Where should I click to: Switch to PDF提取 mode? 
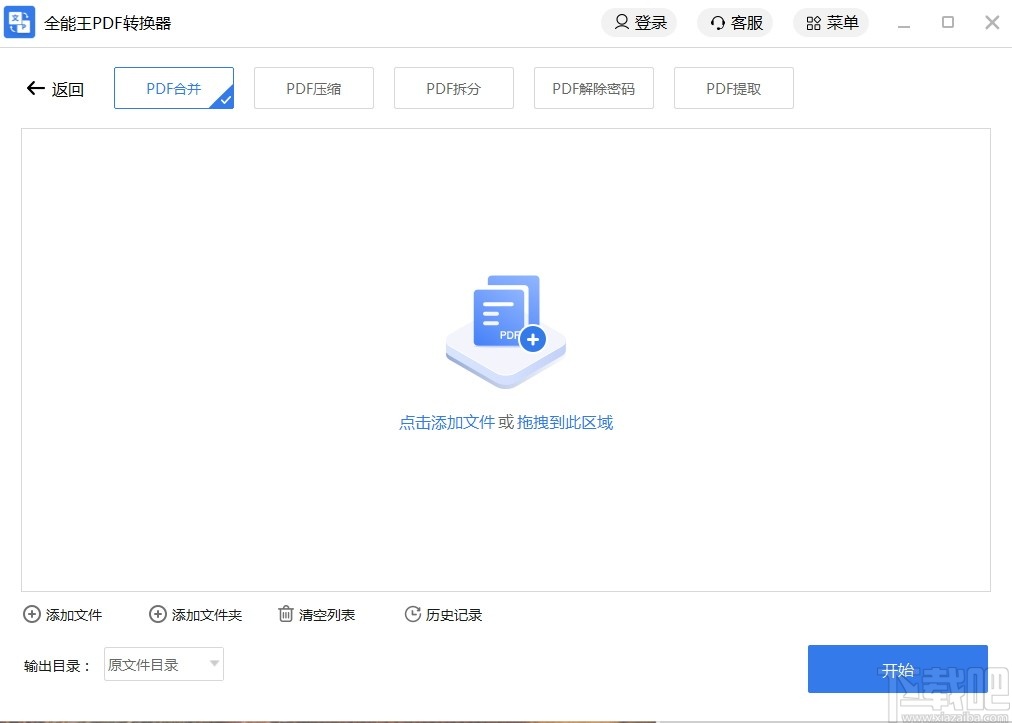[x=733, y=88]
